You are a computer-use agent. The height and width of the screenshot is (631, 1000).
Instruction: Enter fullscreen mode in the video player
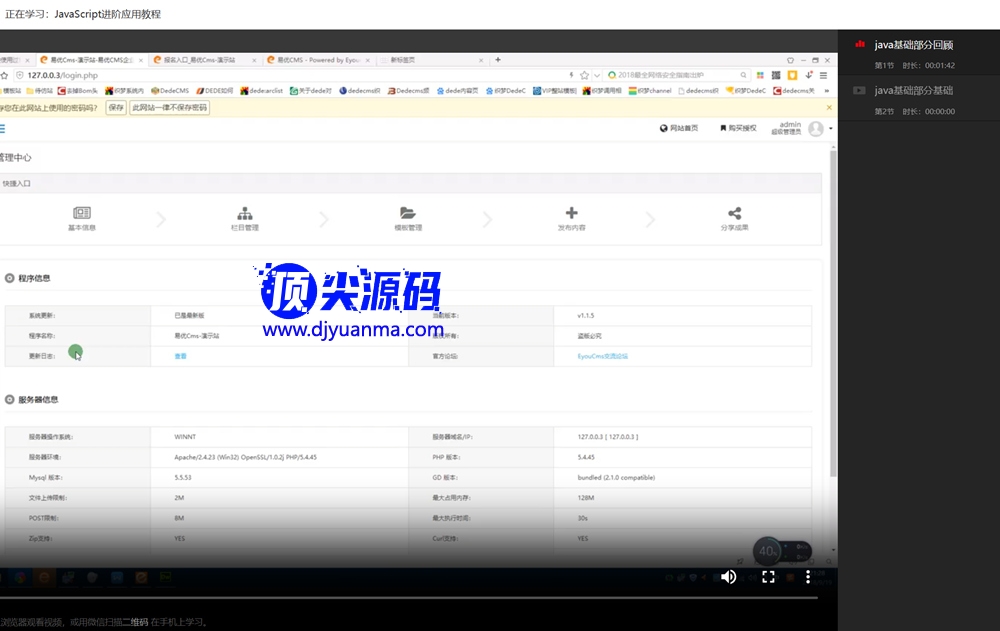[x=769, y=577]
